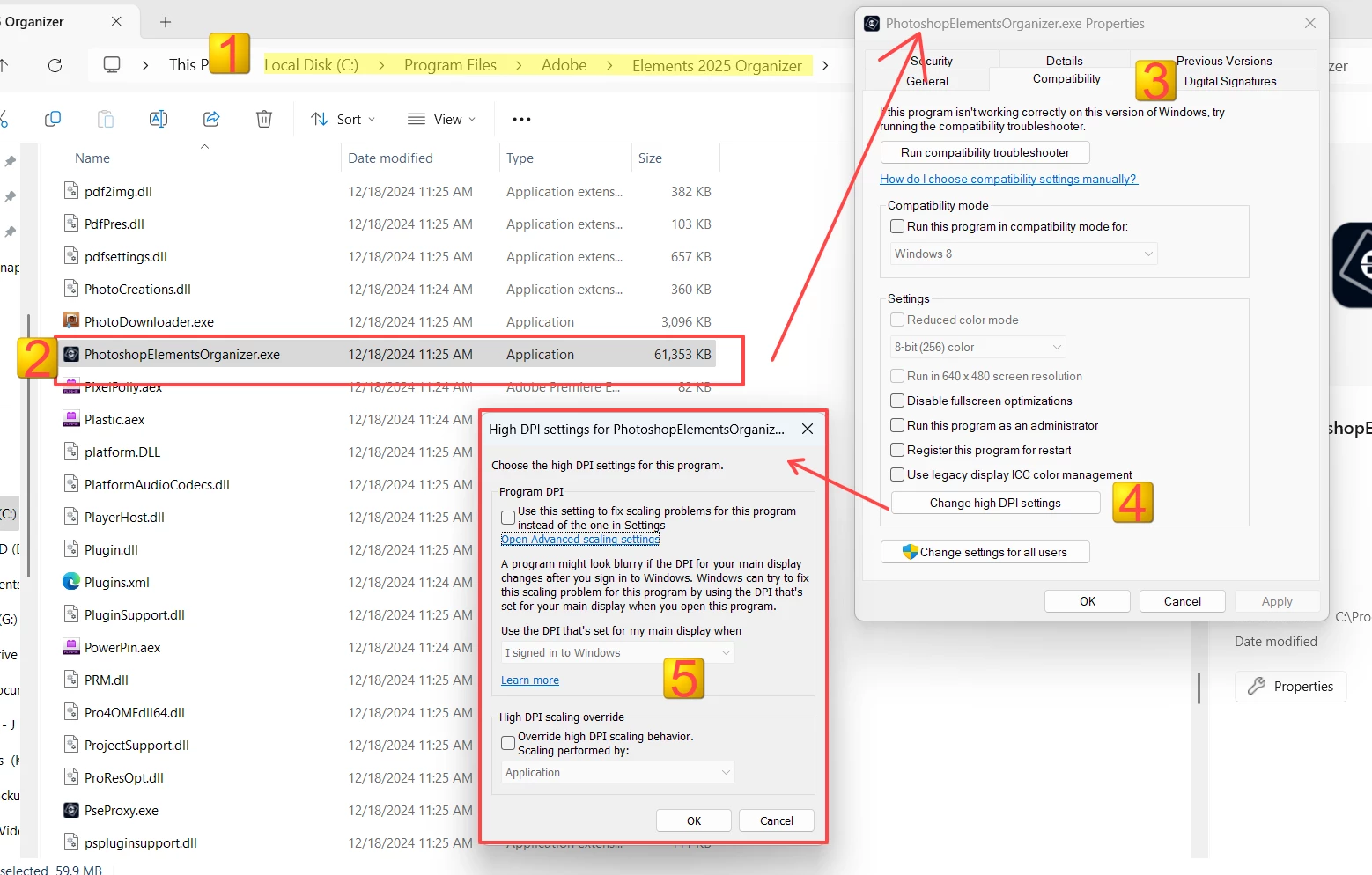Click the Refresh icon in File Explorer

[x=55, y=65]
